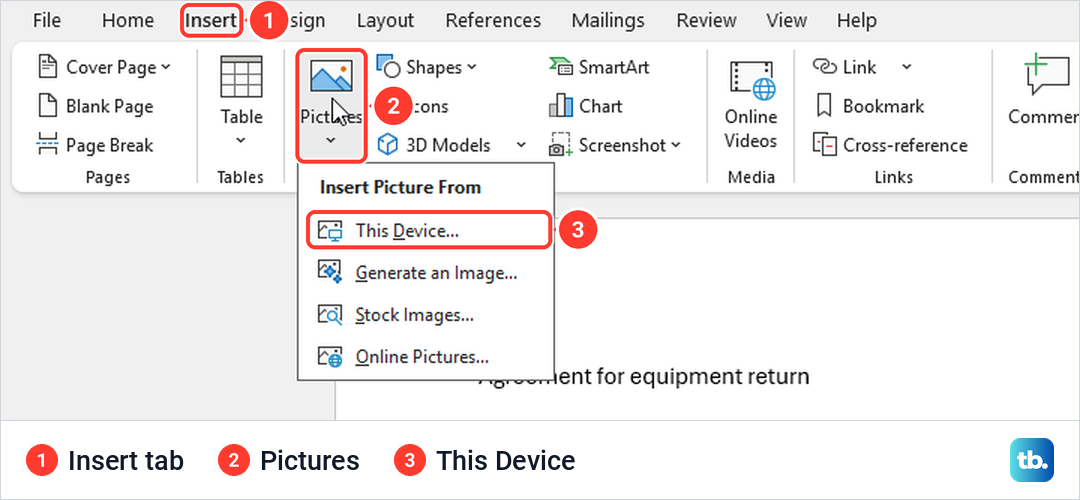Click the 'Links' group label
This screenshot has height=500, width=1080.
893,178
